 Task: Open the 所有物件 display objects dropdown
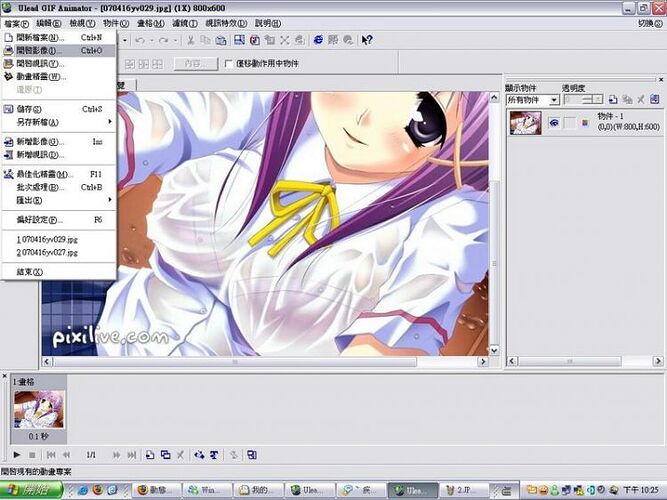click(554, 100)
